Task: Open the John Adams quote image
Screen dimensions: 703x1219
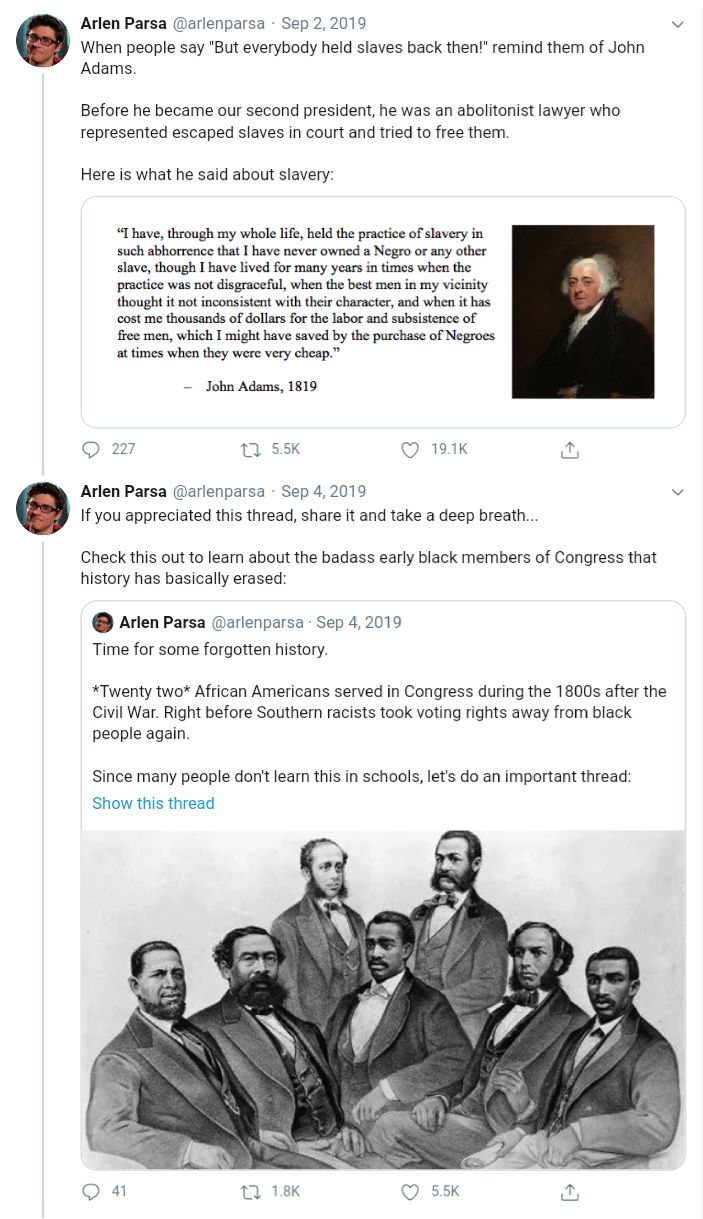Action: [x=383, y=312]
